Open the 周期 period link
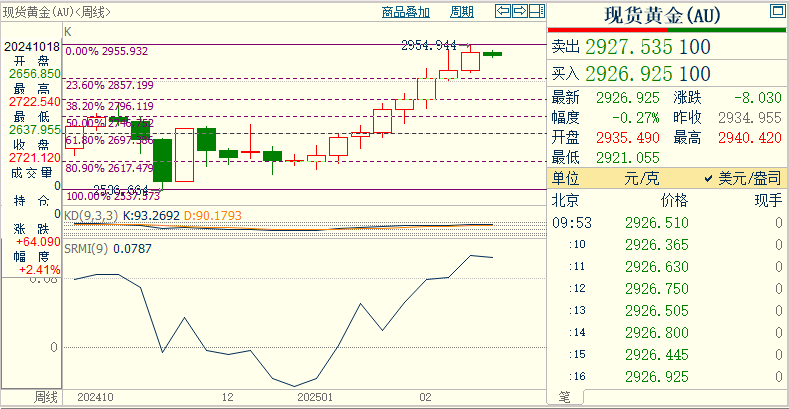The width and height of the screenshot is (789, 409). [x=461, y=12]
